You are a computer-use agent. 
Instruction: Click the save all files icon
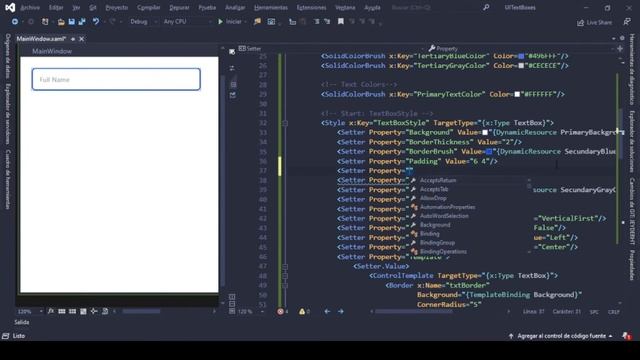(x=82, y=22)
